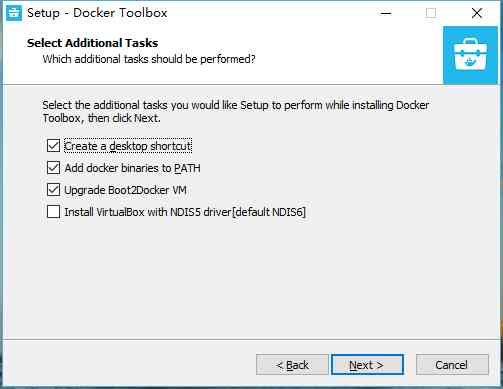Disable the Upgrade Boot2Docker VM checkbox

[53, 190]
